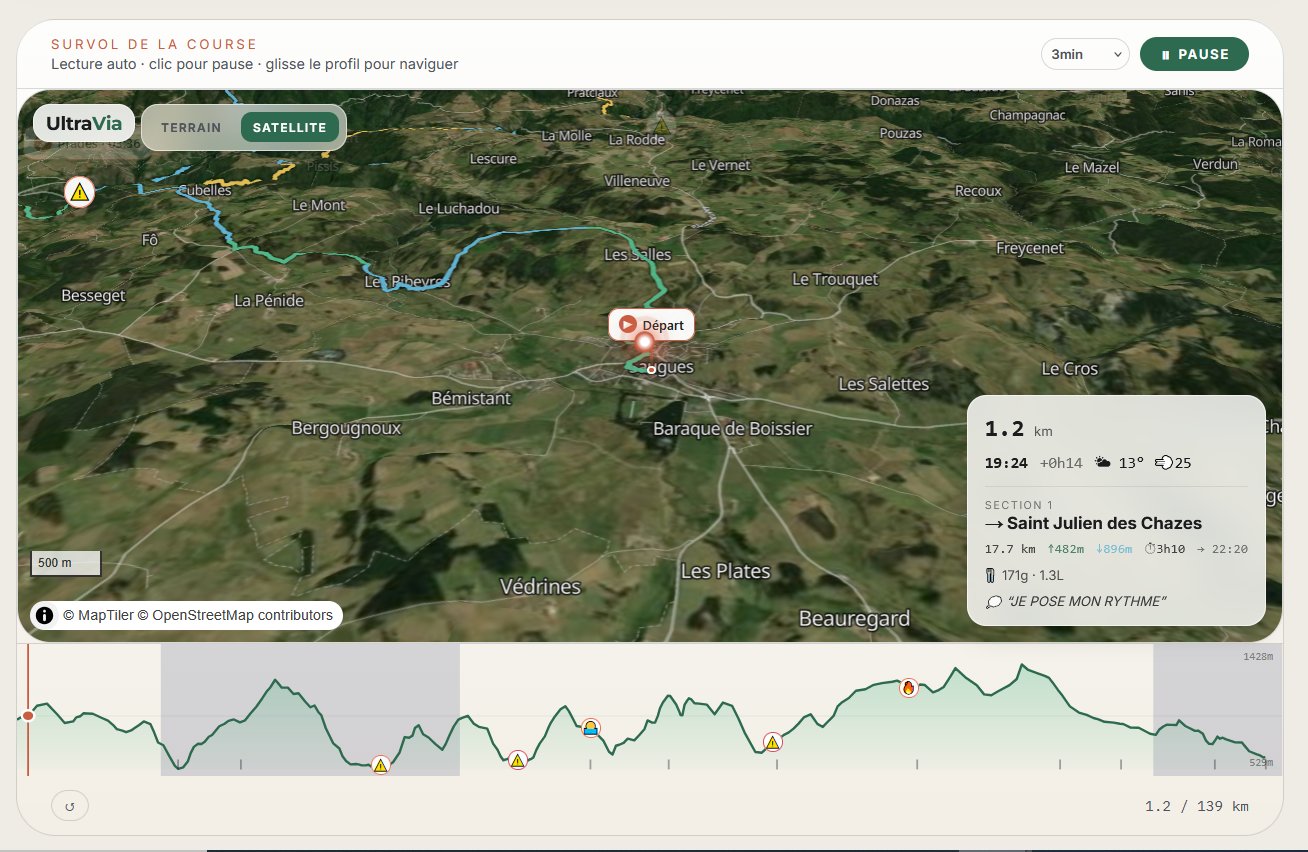Click the Recoux map label
The width and height of the screenshot is (1308, 852).
978,191
